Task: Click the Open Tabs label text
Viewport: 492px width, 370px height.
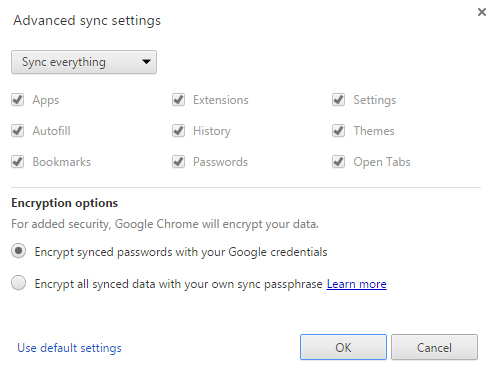Action: 382,162
